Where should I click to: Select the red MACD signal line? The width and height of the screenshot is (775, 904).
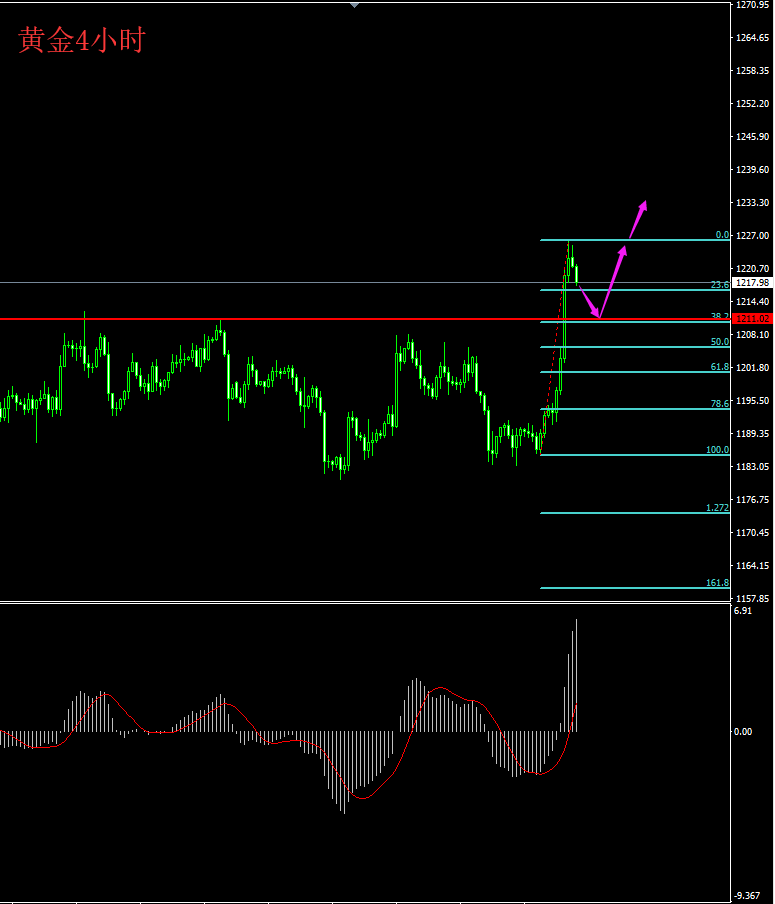[x=288, y=744]
